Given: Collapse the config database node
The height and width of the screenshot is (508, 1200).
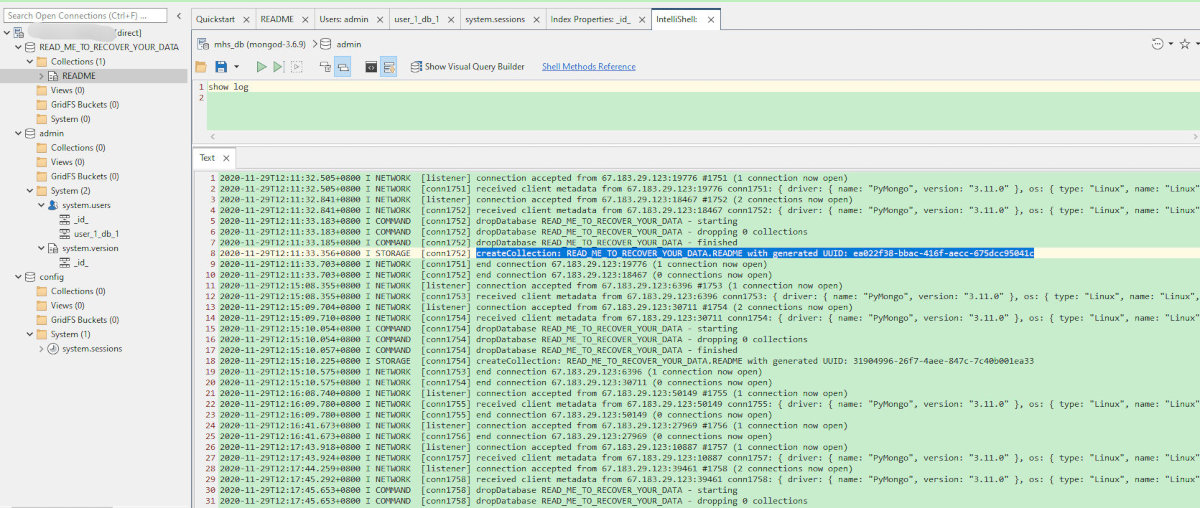Looking at the screenshot, I should [x=17, y=277].
